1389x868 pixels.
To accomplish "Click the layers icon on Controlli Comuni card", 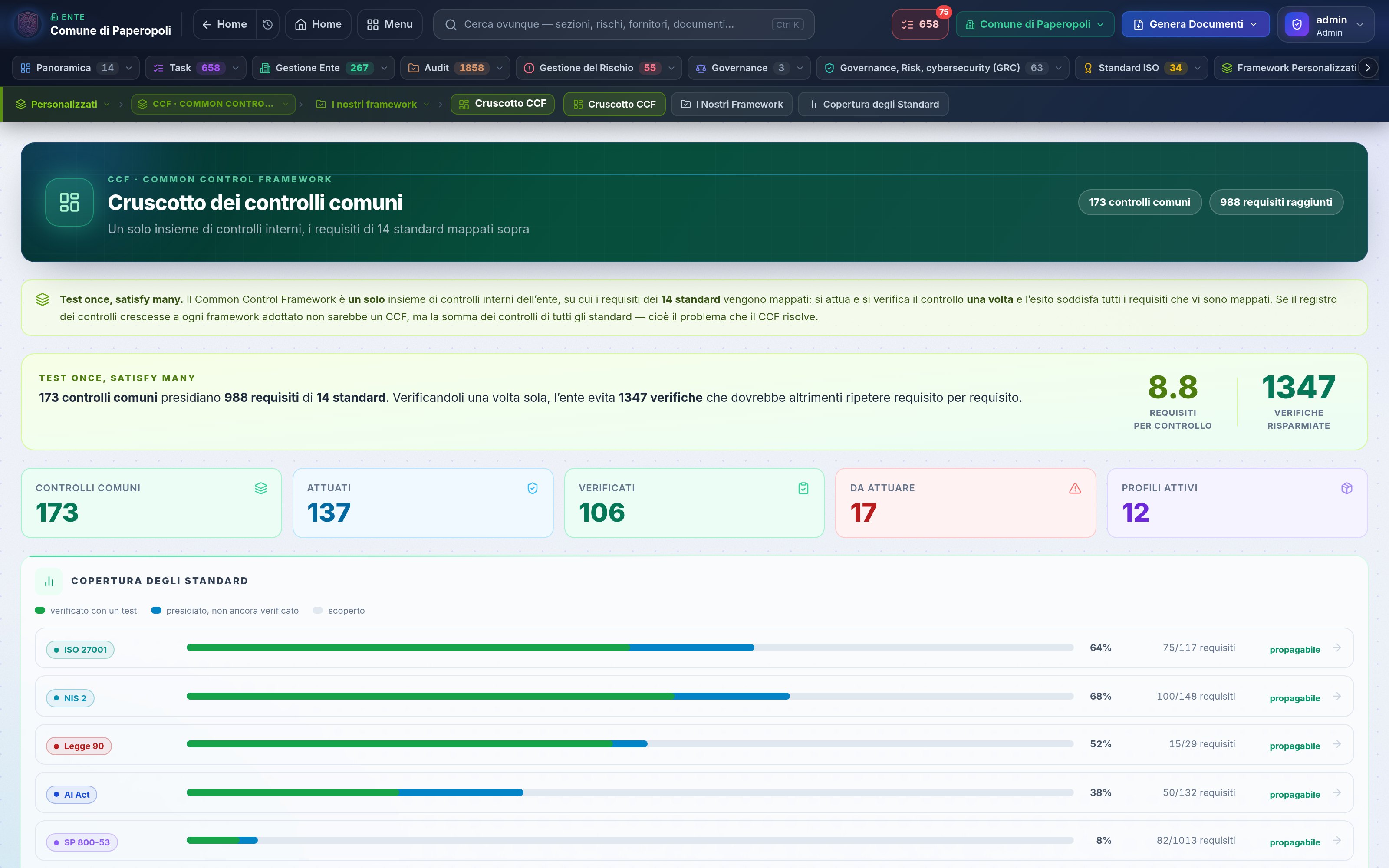I will click(260, 488).
